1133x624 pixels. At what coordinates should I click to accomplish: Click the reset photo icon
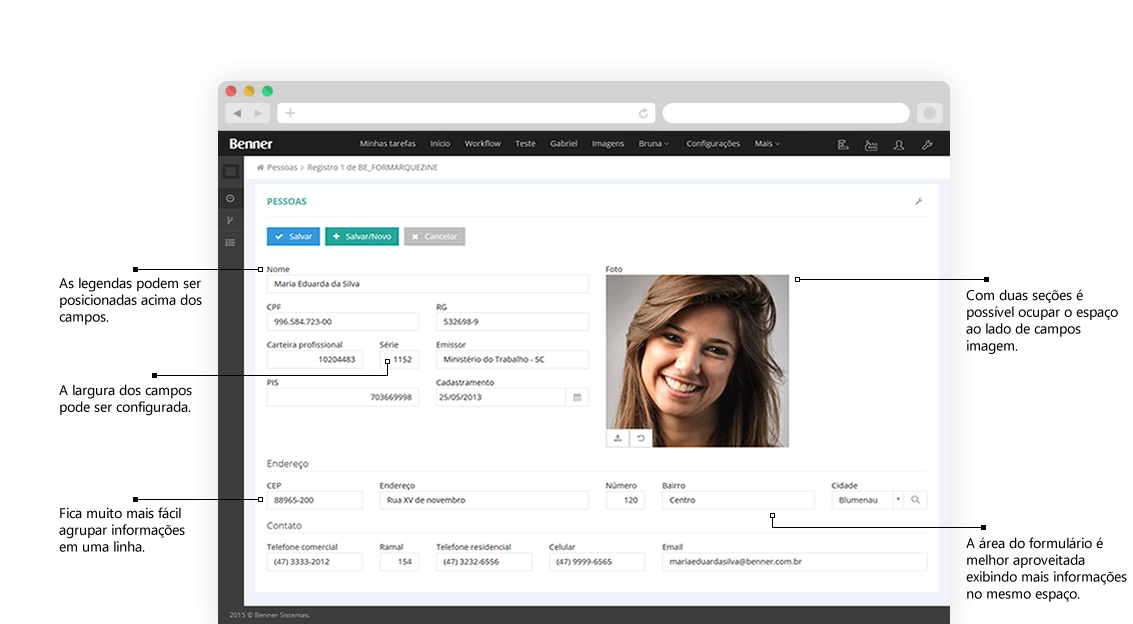(640, 438)
